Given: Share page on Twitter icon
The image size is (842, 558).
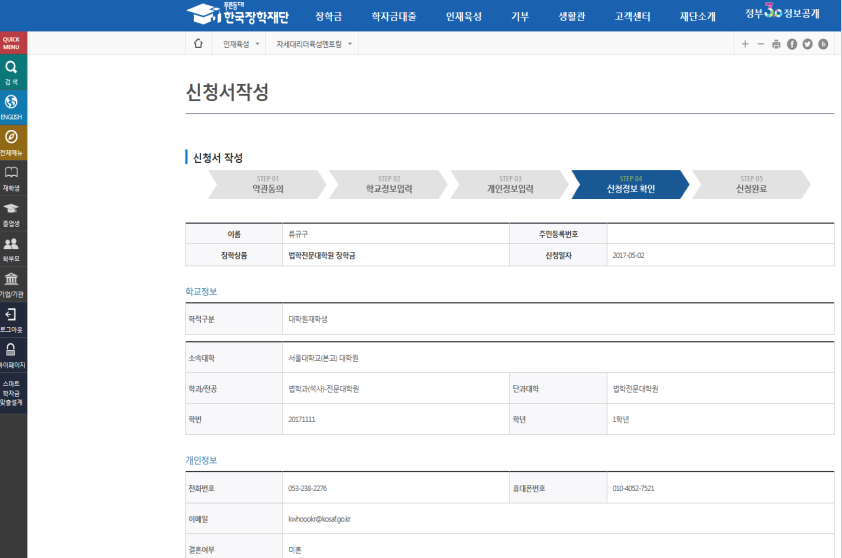Looking at the screenshot, I should 808,44.
